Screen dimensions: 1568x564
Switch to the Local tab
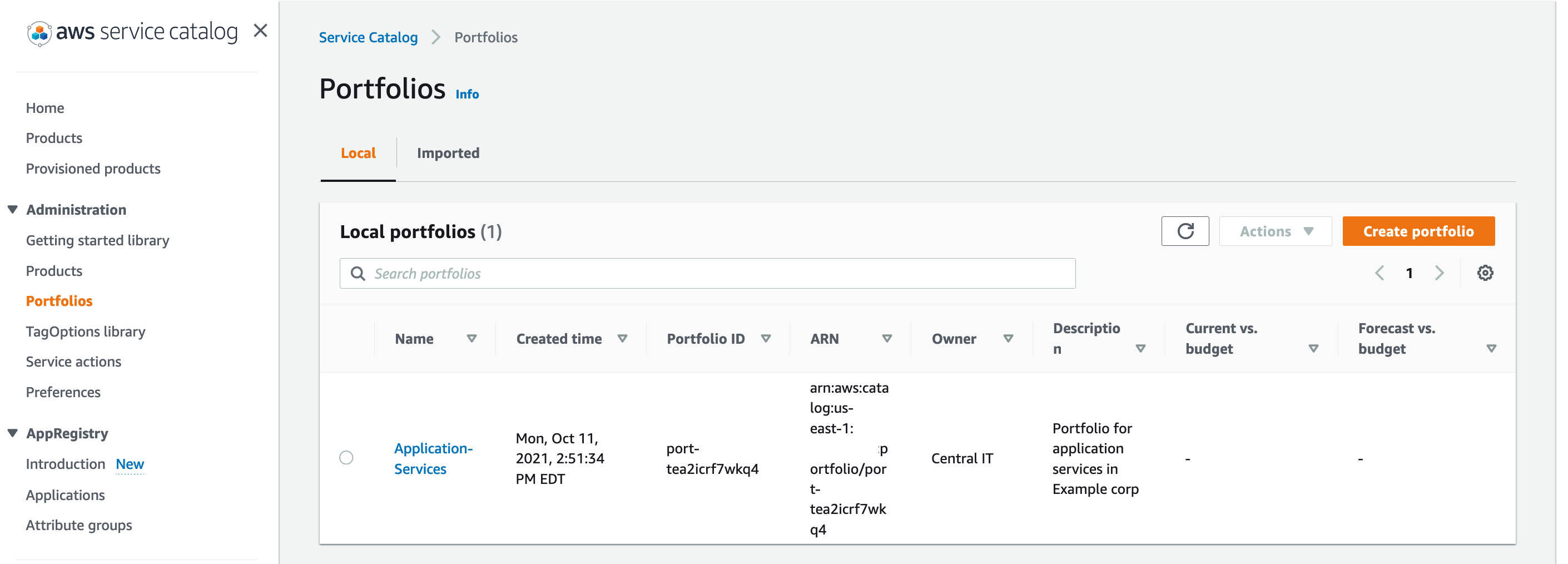[x=358, y=153]
